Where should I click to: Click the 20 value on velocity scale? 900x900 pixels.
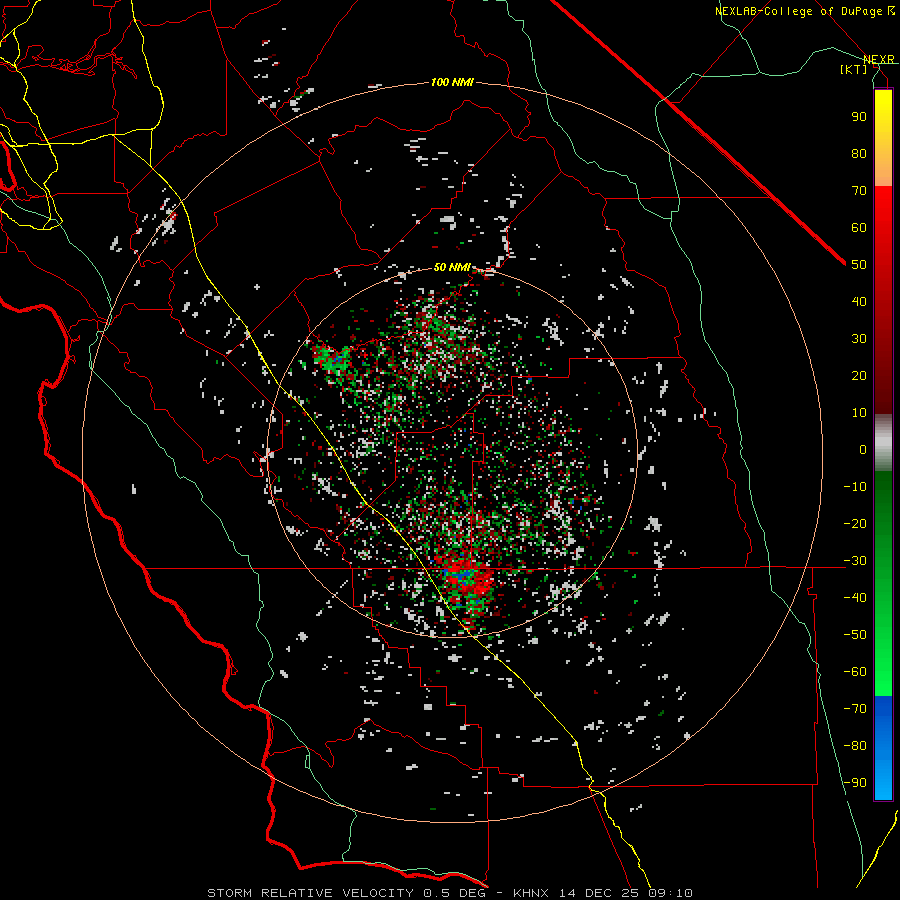coord(859,375)
